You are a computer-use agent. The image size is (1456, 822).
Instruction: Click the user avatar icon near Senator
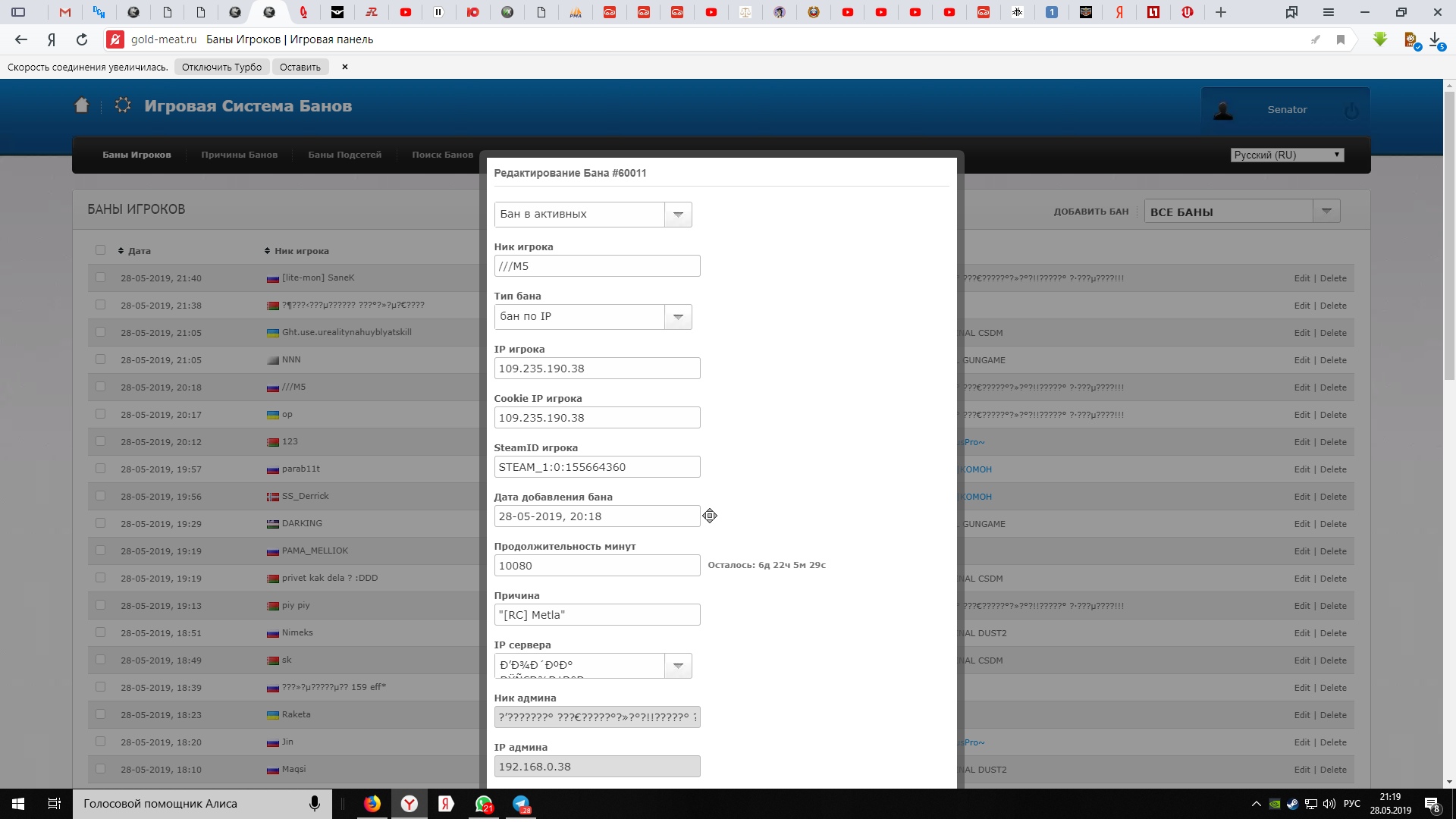pyautogui.click(x=1222, y=111)
